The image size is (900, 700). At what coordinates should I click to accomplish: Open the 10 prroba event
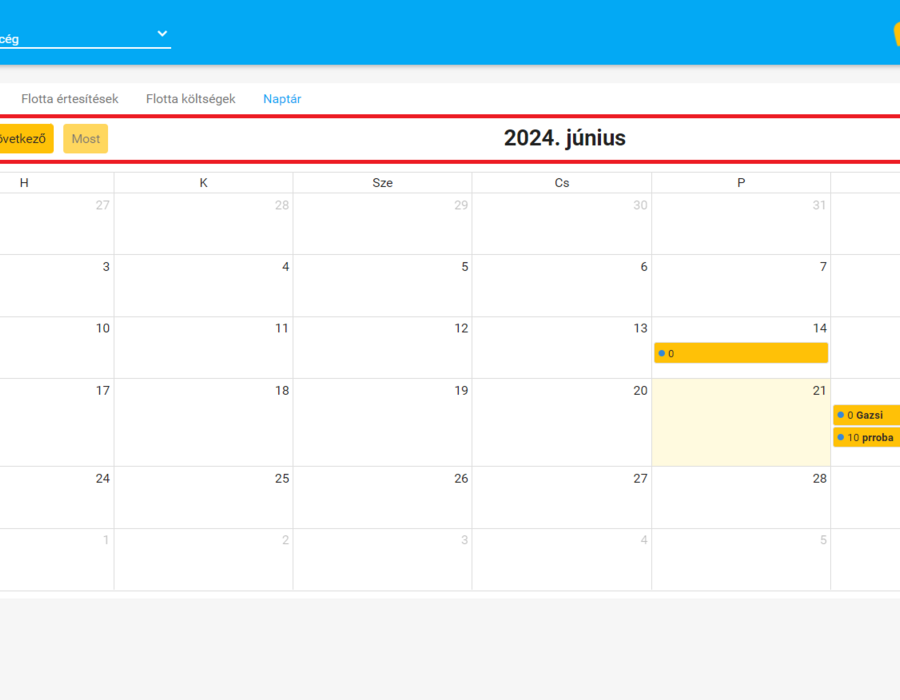(x=866, y=437)
